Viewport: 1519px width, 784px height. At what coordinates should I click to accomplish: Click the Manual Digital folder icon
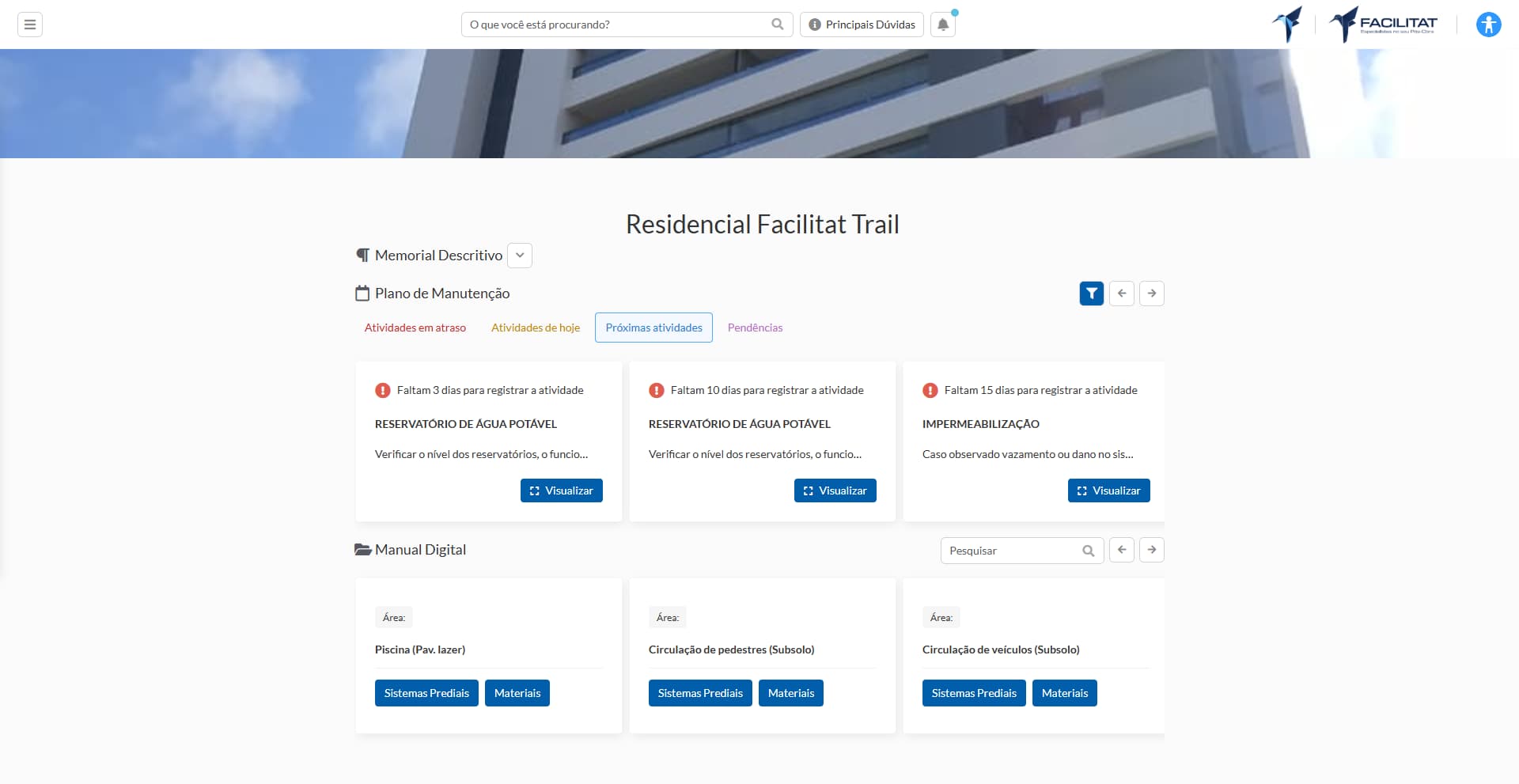pos(363,550)
